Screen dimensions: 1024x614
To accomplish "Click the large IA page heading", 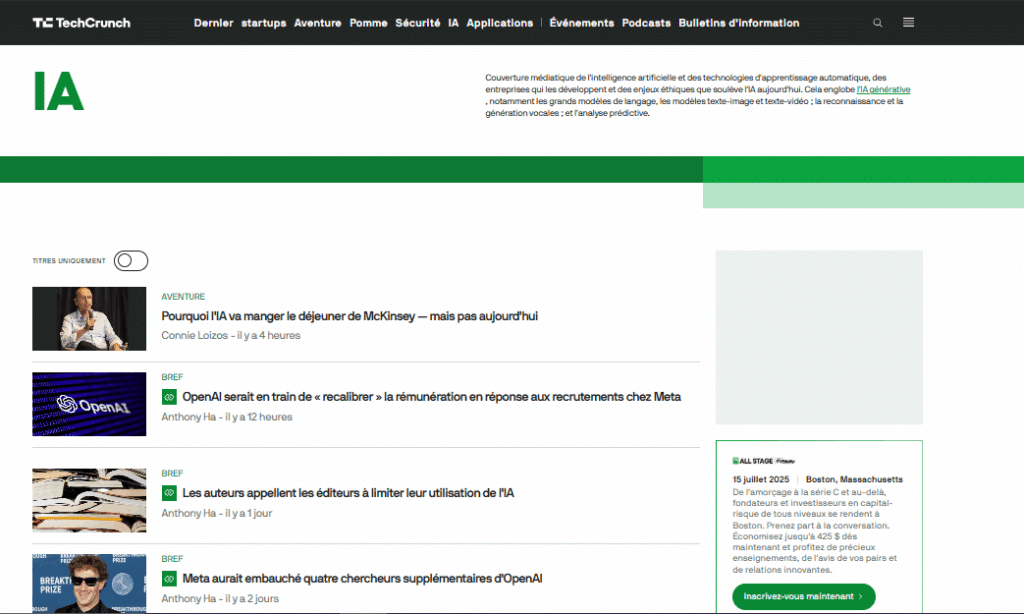I will 59,91.
